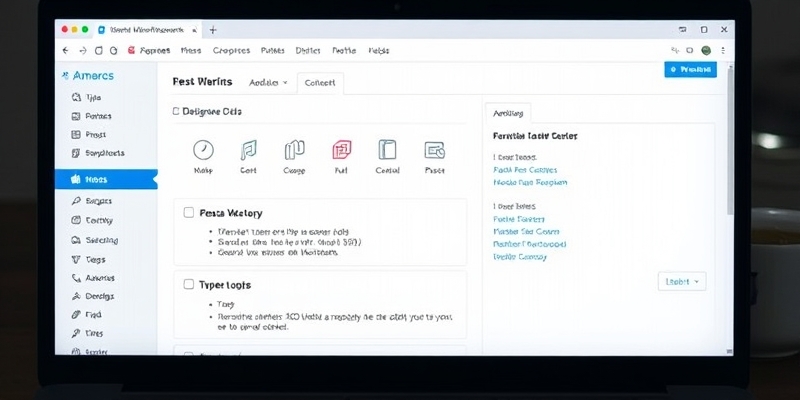Screen dimensions: 800x400
Task: Open the Fiebls toolbar menu item
Action: [379, 51]
